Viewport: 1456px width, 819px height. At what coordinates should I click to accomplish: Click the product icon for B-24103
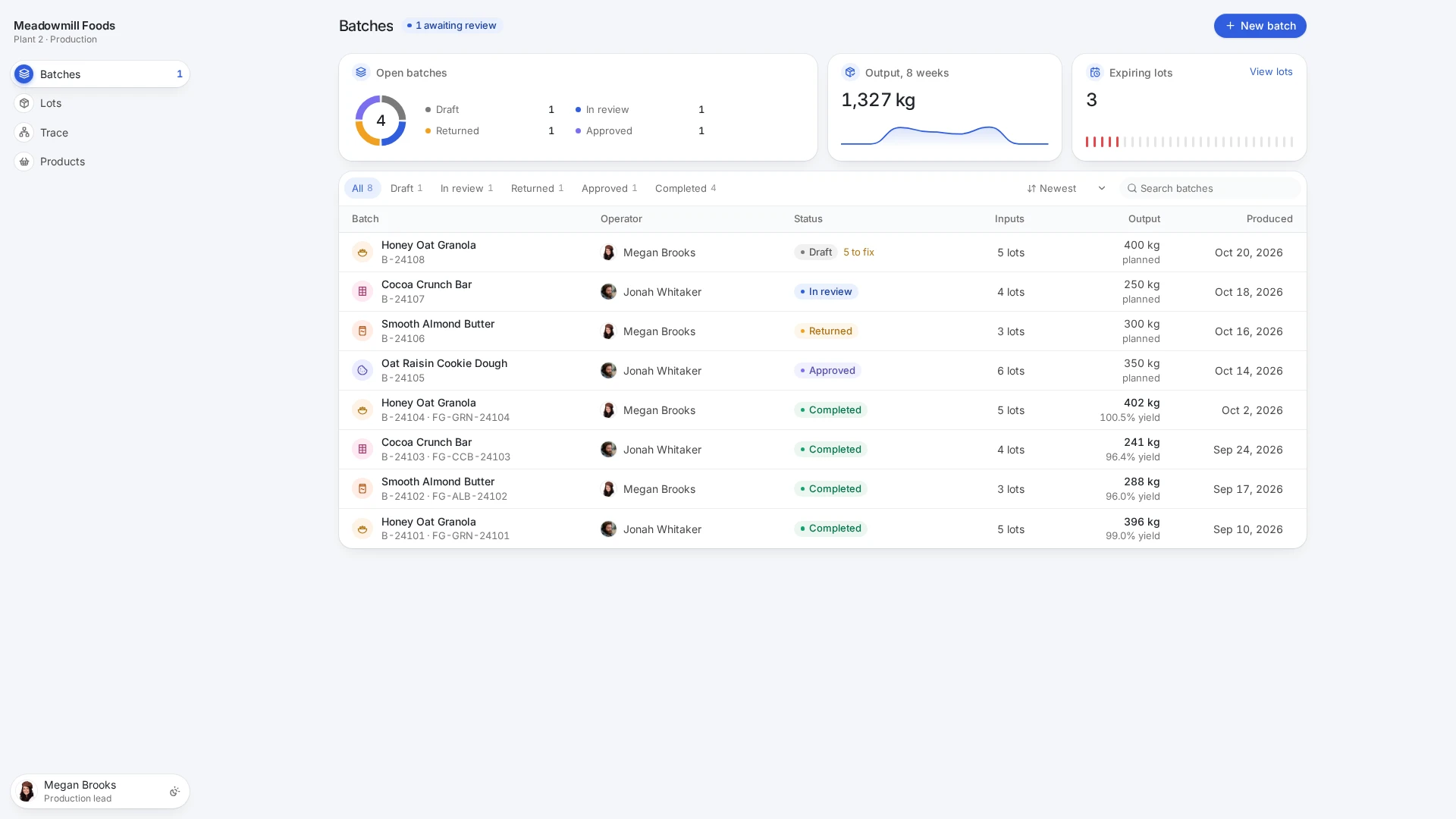(x=362, y=450)
